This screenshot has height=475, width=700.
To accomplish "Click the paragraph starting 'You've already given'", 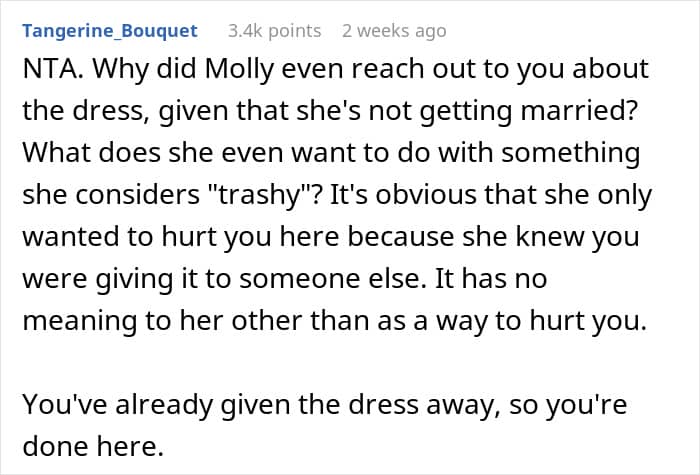I will click(x=325, y=425).
